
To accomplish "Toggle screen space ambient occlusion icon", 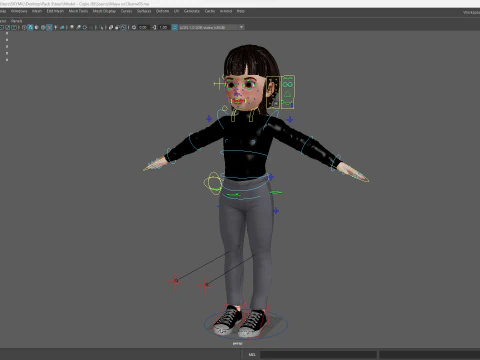I will 72,27.
